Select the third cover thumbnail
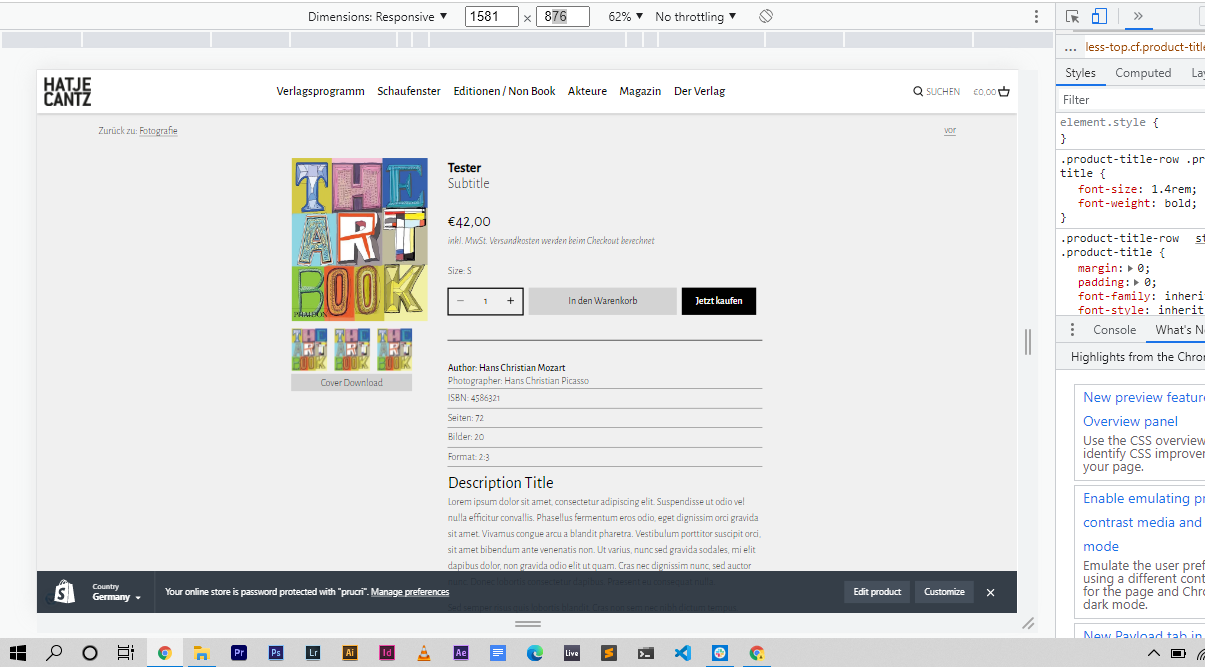The width and height of the screenshot is (1205, 667). click(x=395, y=349)
